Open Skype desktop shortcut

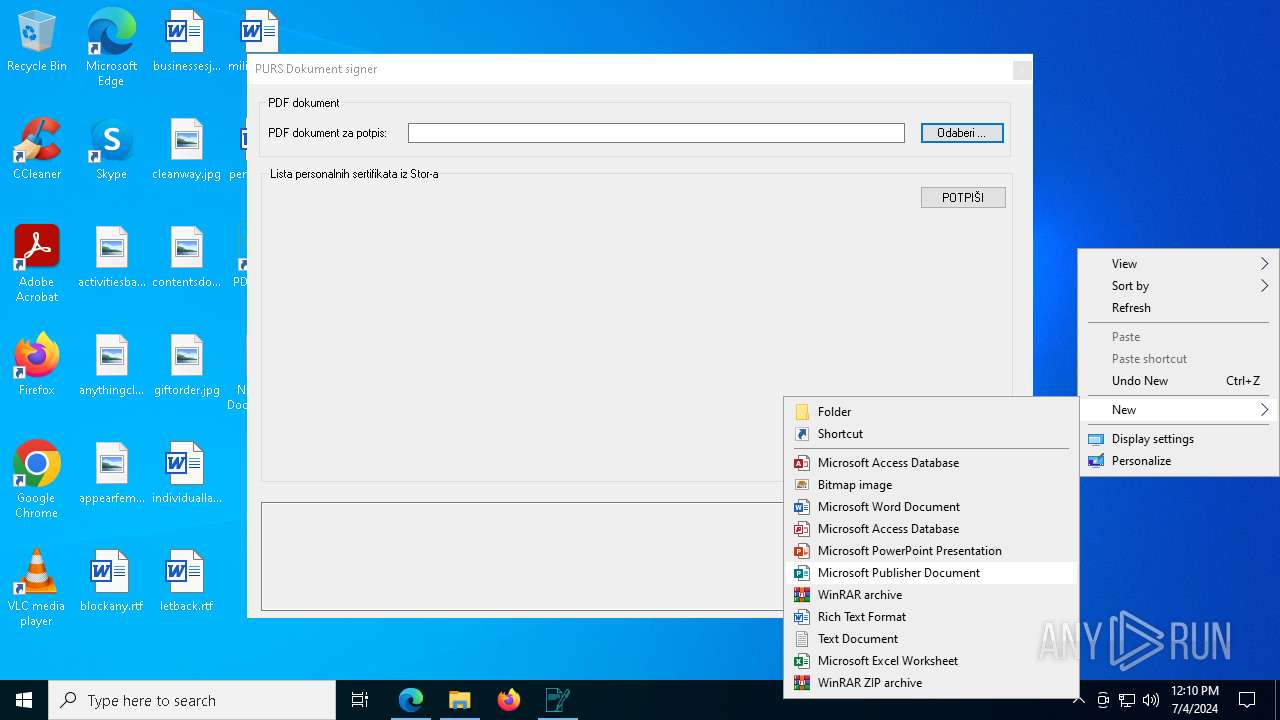pyautogui.click(x=111, y=150)
